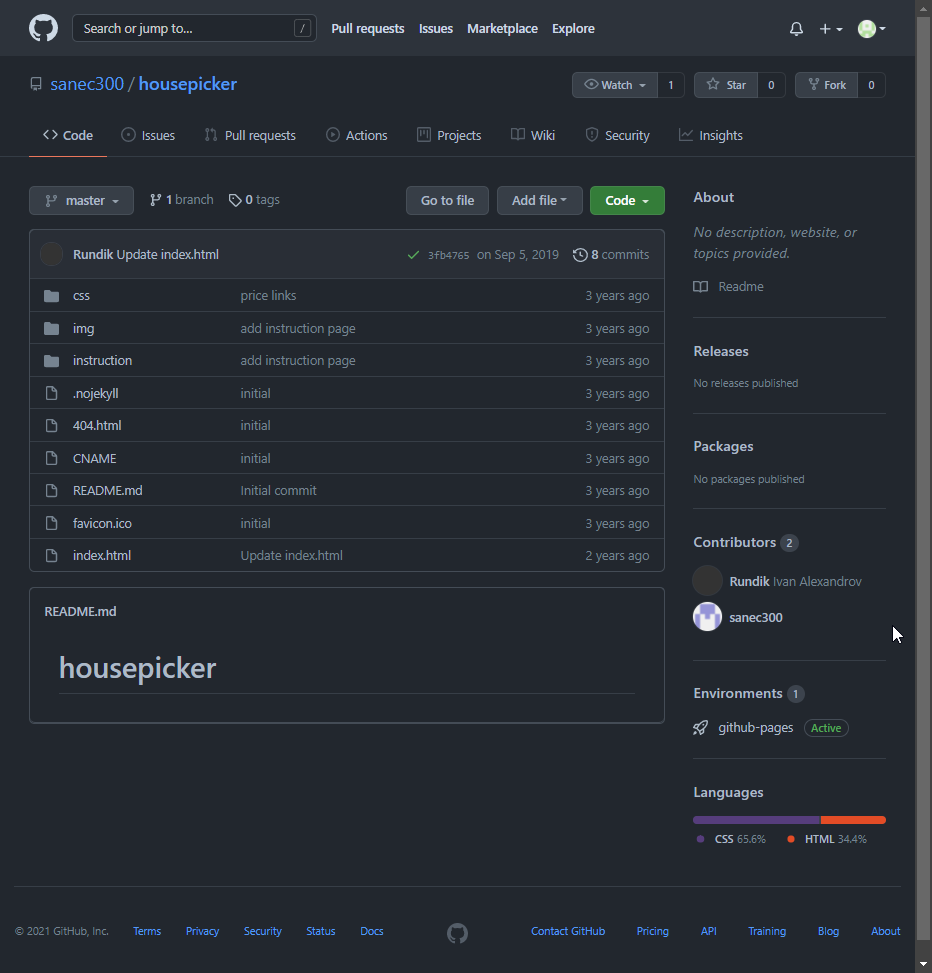Open the img folder
Image resolution: width=932 pixels, height=973 pixels.
click(x=84, y=328)
